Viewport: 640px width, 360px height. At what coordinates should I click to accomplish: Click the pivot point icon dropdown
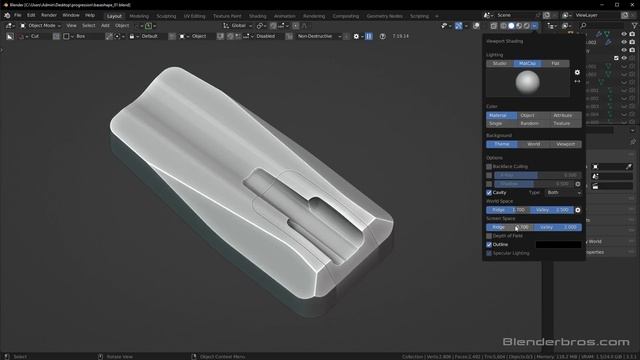click(261, 26)
